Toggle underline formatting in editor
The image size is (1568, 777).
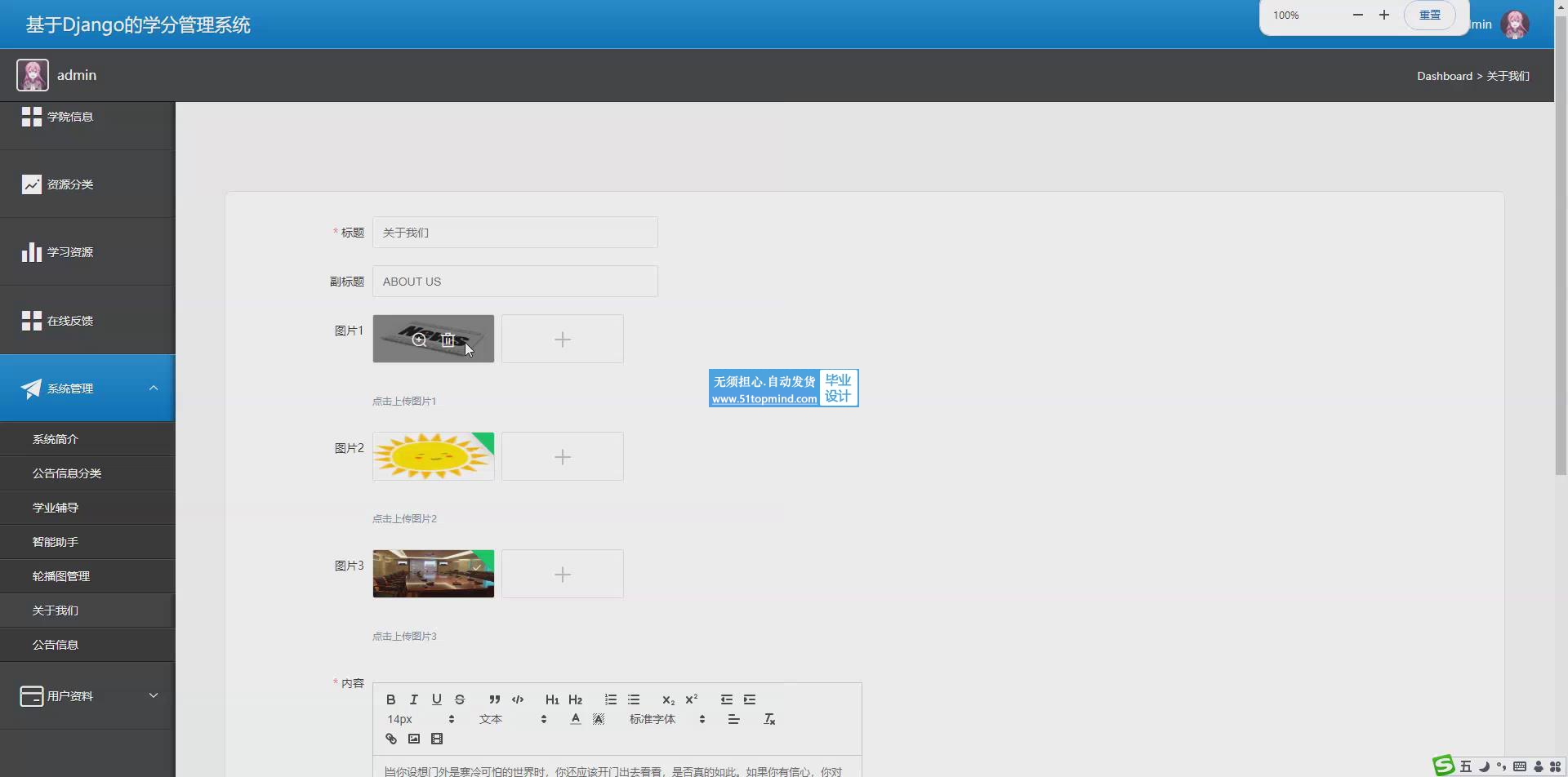coord(436,699)
